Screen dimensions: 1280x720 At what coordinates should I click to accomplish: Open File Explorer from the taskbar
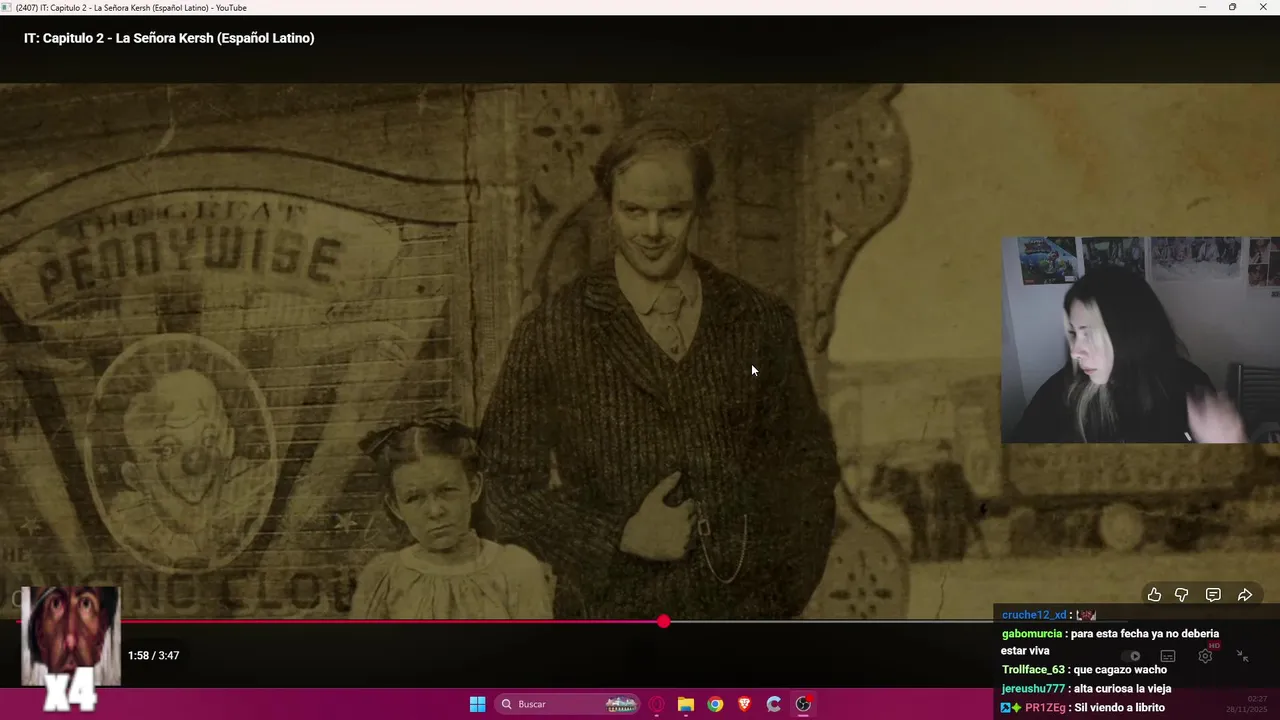(x=686, y=704)
